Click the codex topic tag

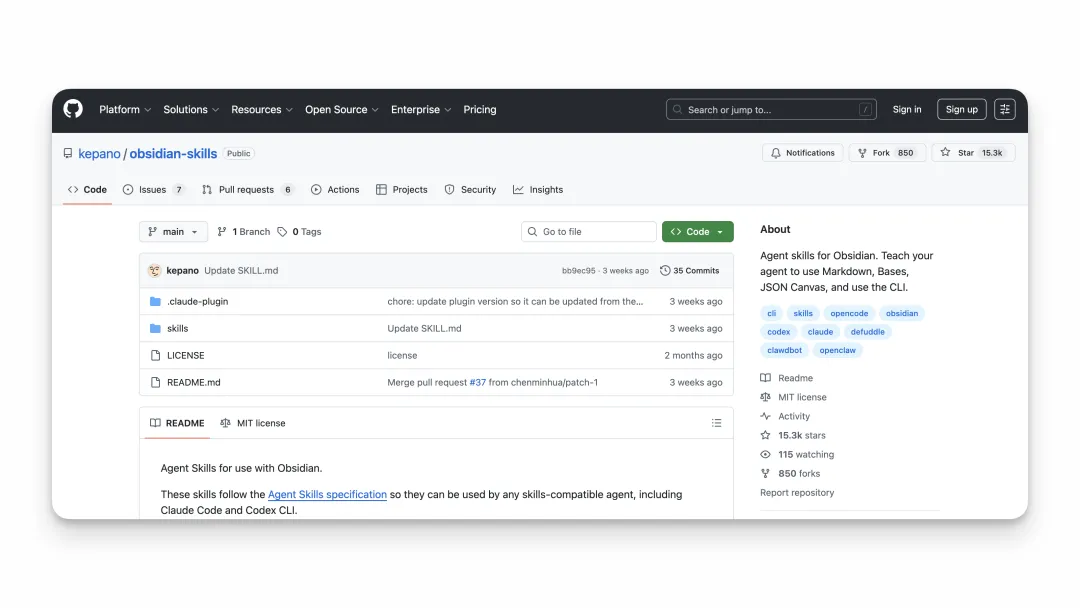click(x=778, y=332)
